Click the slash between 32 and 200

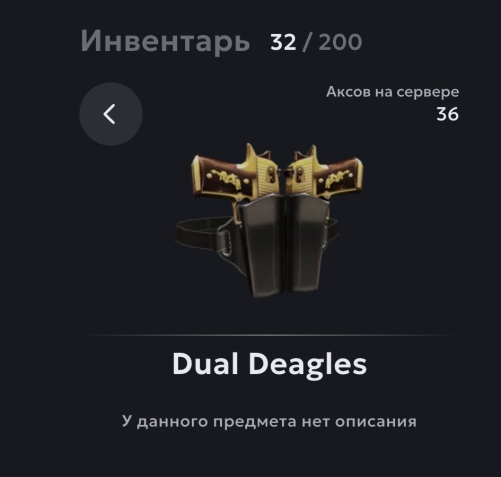(x=307, y=42)
